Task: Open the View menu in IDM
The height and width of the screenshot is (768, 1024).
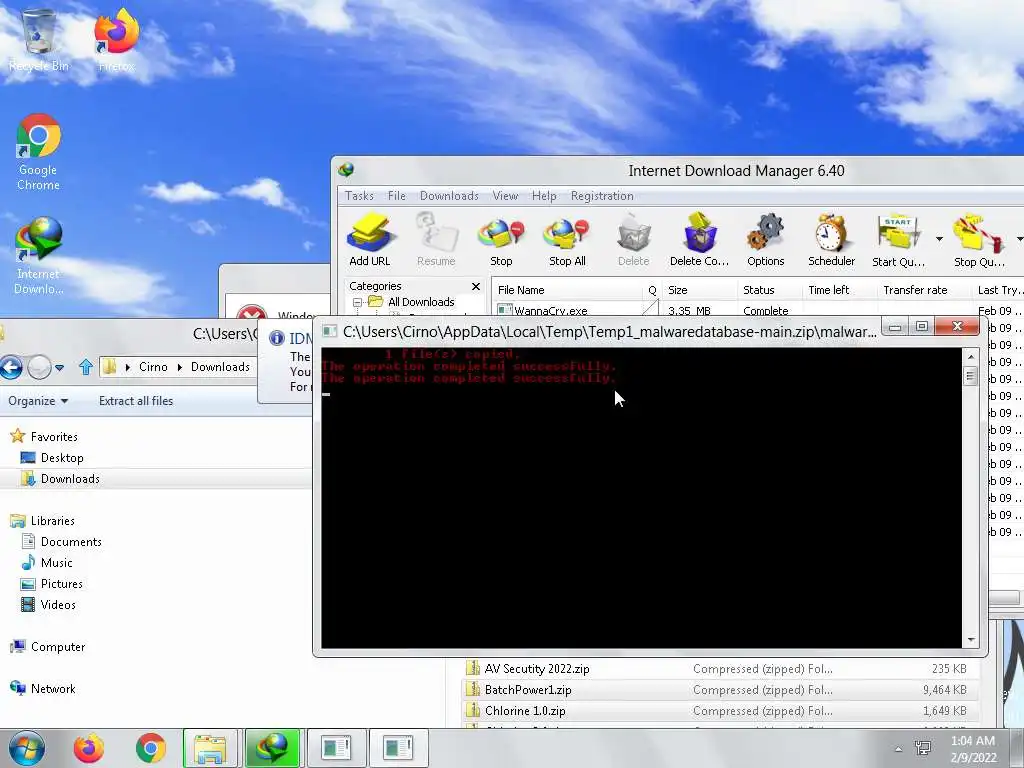Action: pos(505,196)
